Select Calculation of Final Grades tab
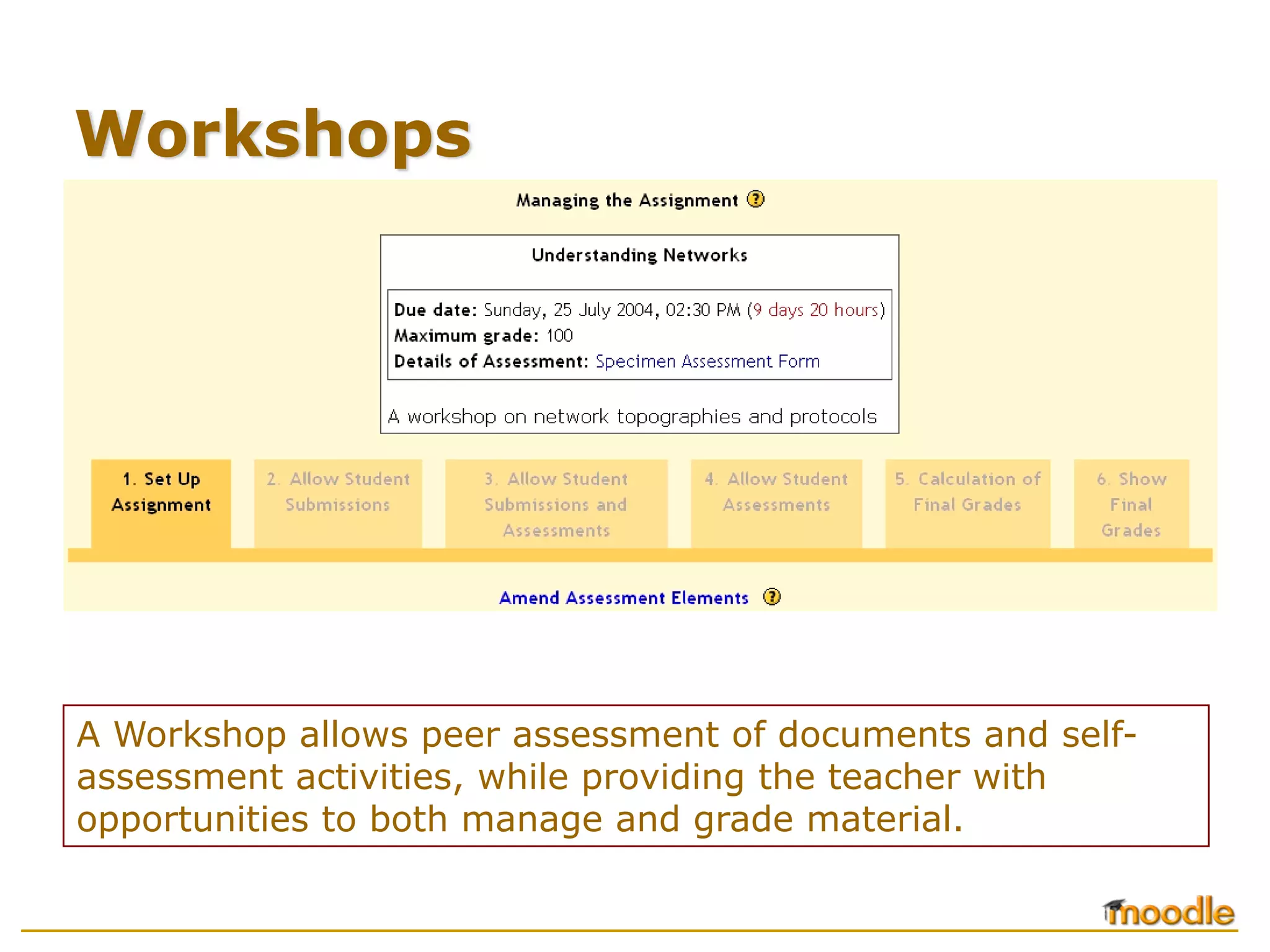1270x952 pixels. click(x=967, y=504)
